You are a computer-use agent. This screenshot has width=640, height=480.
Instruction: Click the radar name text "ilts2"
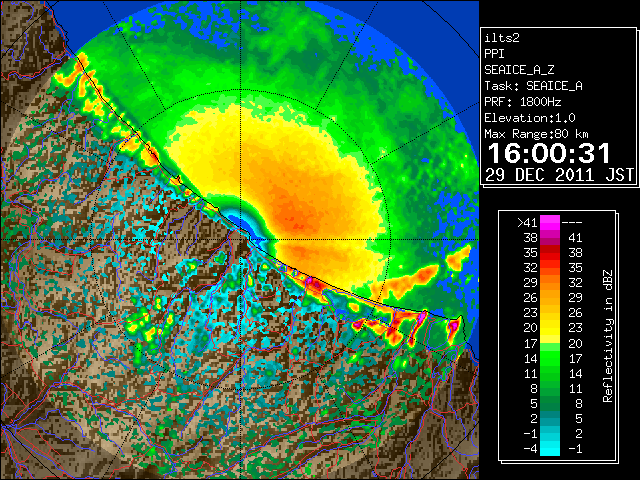point(502,38)
